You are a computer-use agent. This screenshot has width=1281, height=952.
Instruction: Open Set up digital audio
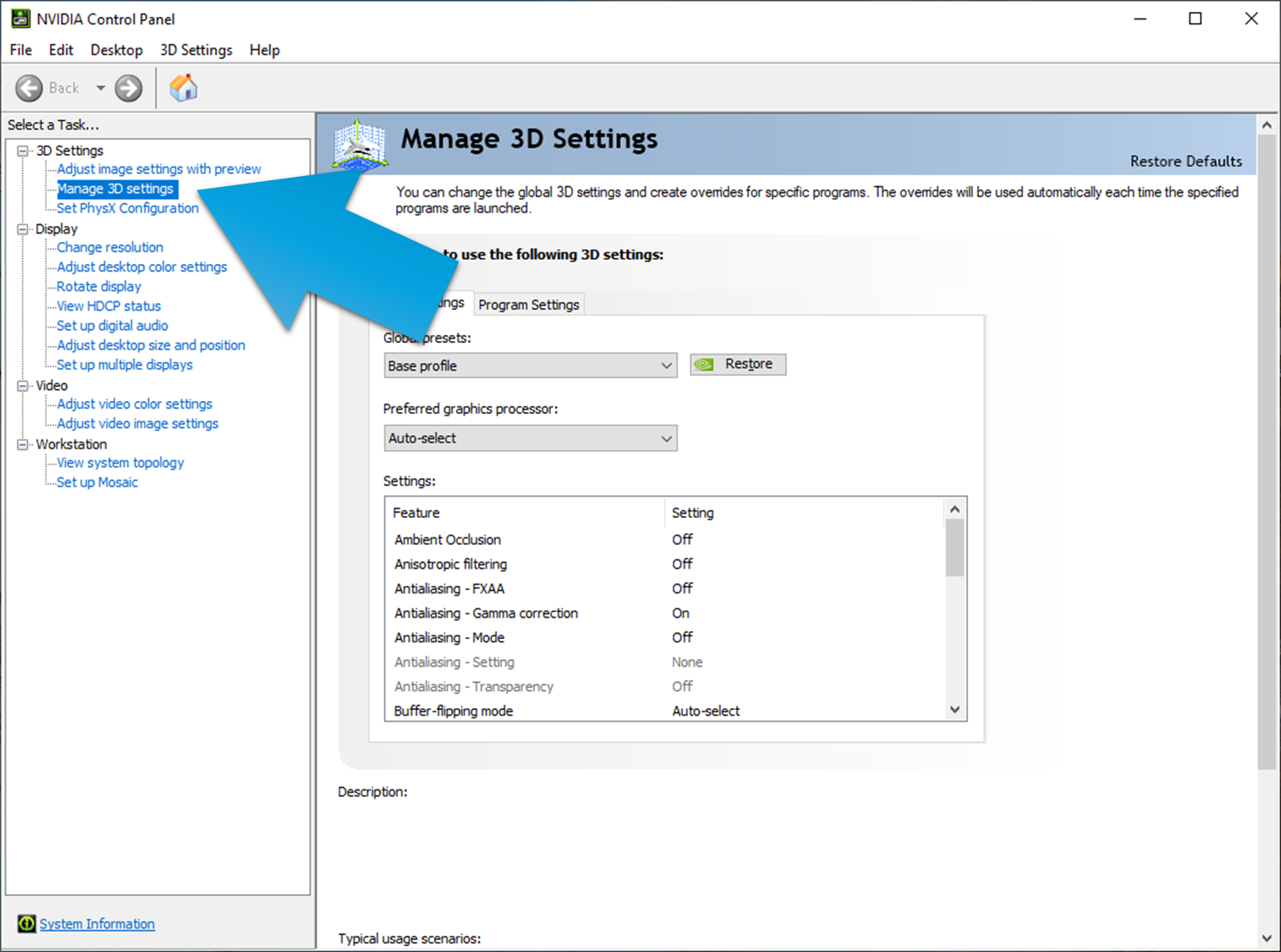click(113, 326)
